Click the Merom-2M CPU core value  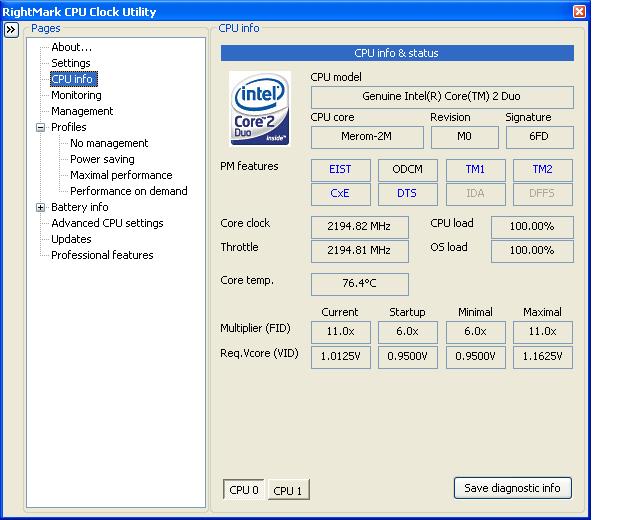(x=367, y=137)
